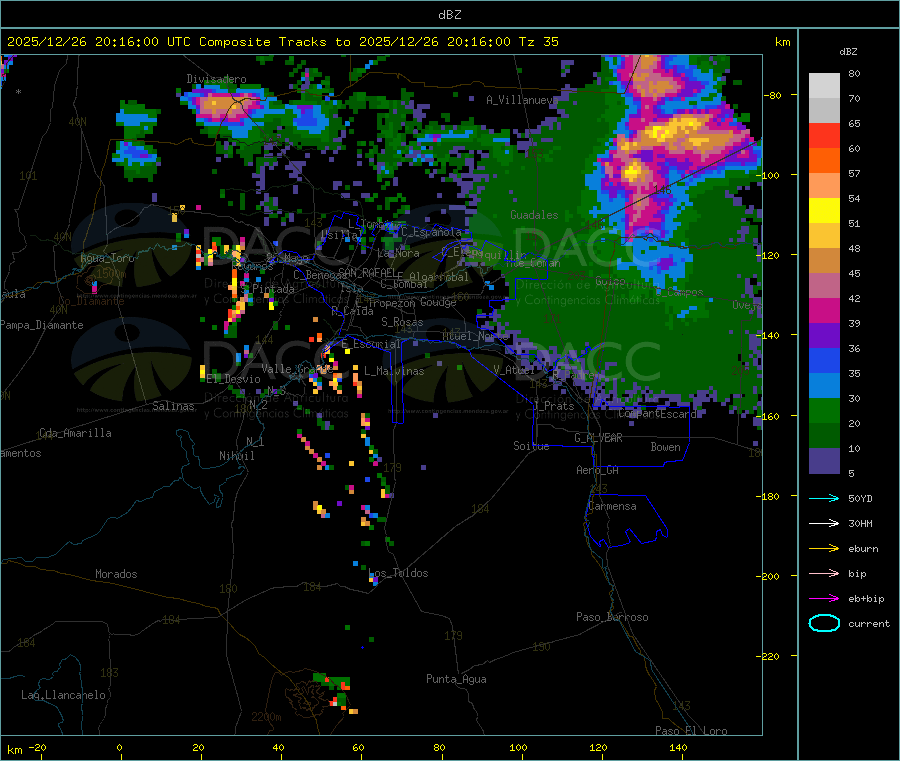Click the '60' km tick on the horizontal axis

358,747
